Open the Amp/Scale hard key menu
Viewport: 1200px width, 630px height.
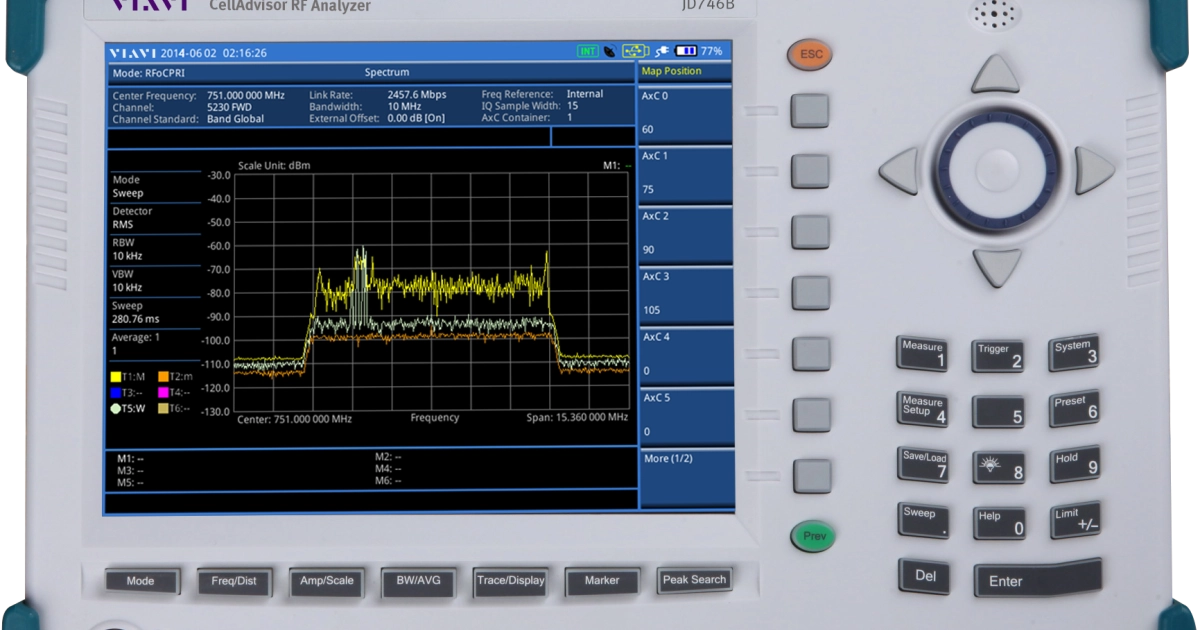(327, 581)
